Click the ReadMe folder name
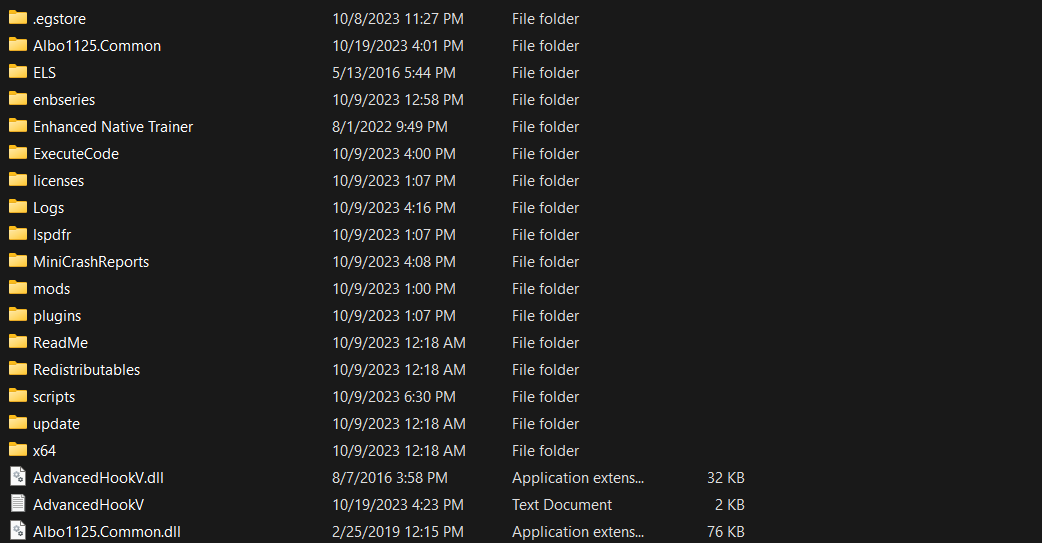Viewport: 1042px width, 543px height. point(60,343)
